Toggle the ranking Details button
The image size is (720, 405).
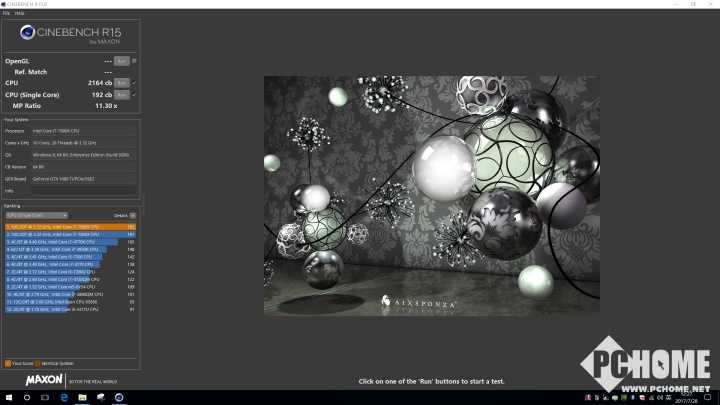coord(133,215)
